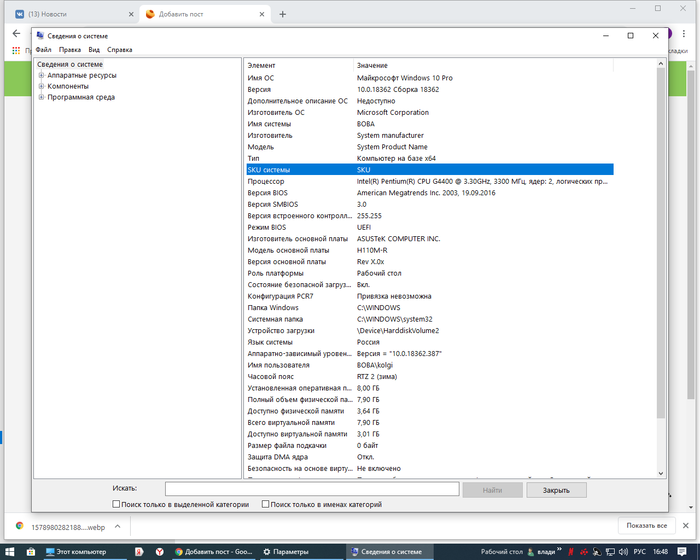
Task: Select the Имя ОС row
Action: (430, 78)
